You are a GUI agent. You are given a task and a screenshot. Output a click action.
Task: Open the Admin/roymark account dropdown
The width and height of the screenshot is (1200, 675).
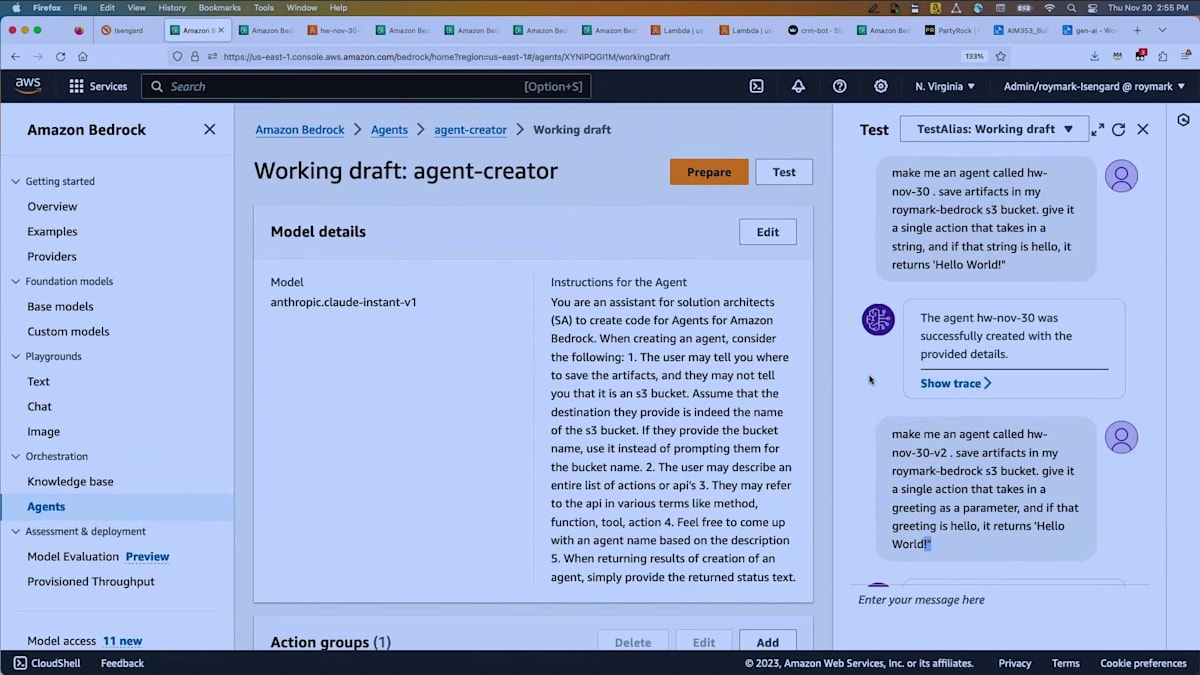coord(1095,87)
